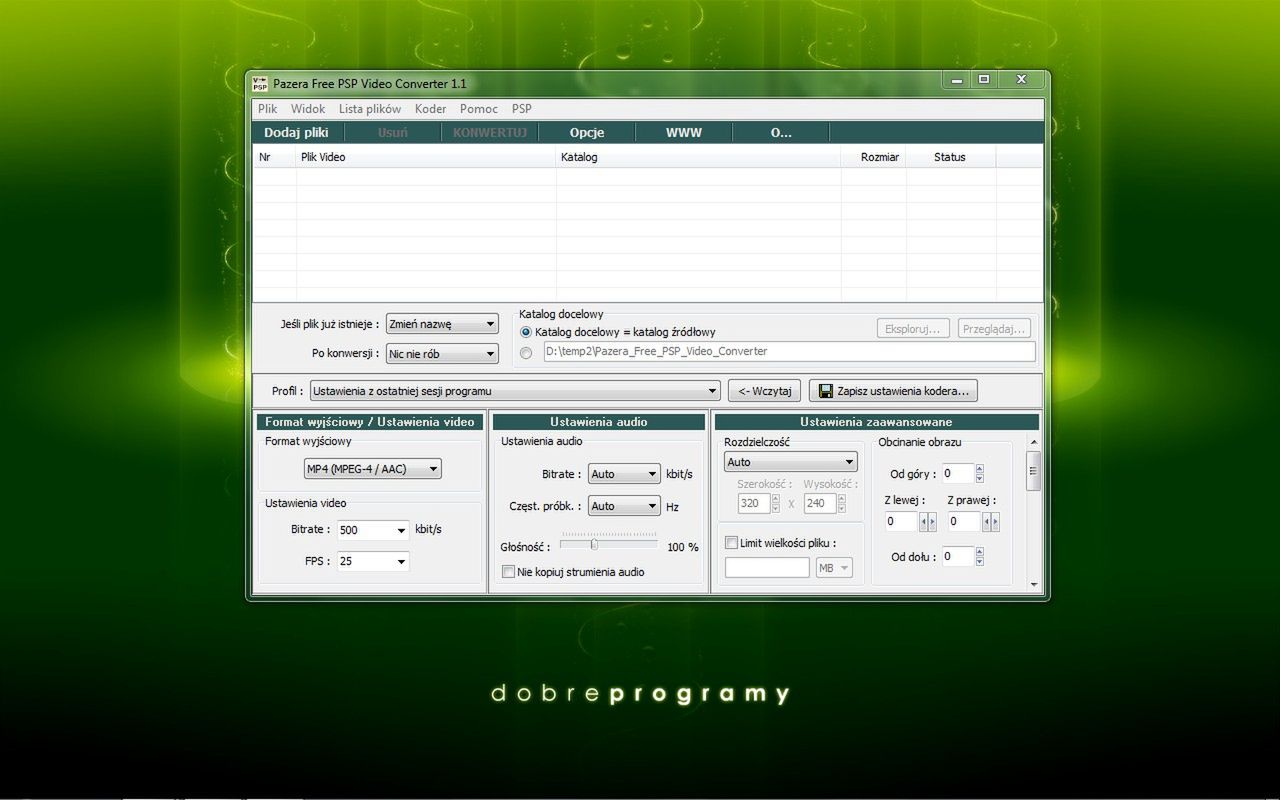Click the Od góry spinner arrows
This screenshot has height=800, width=1280.
coord(979,474)
